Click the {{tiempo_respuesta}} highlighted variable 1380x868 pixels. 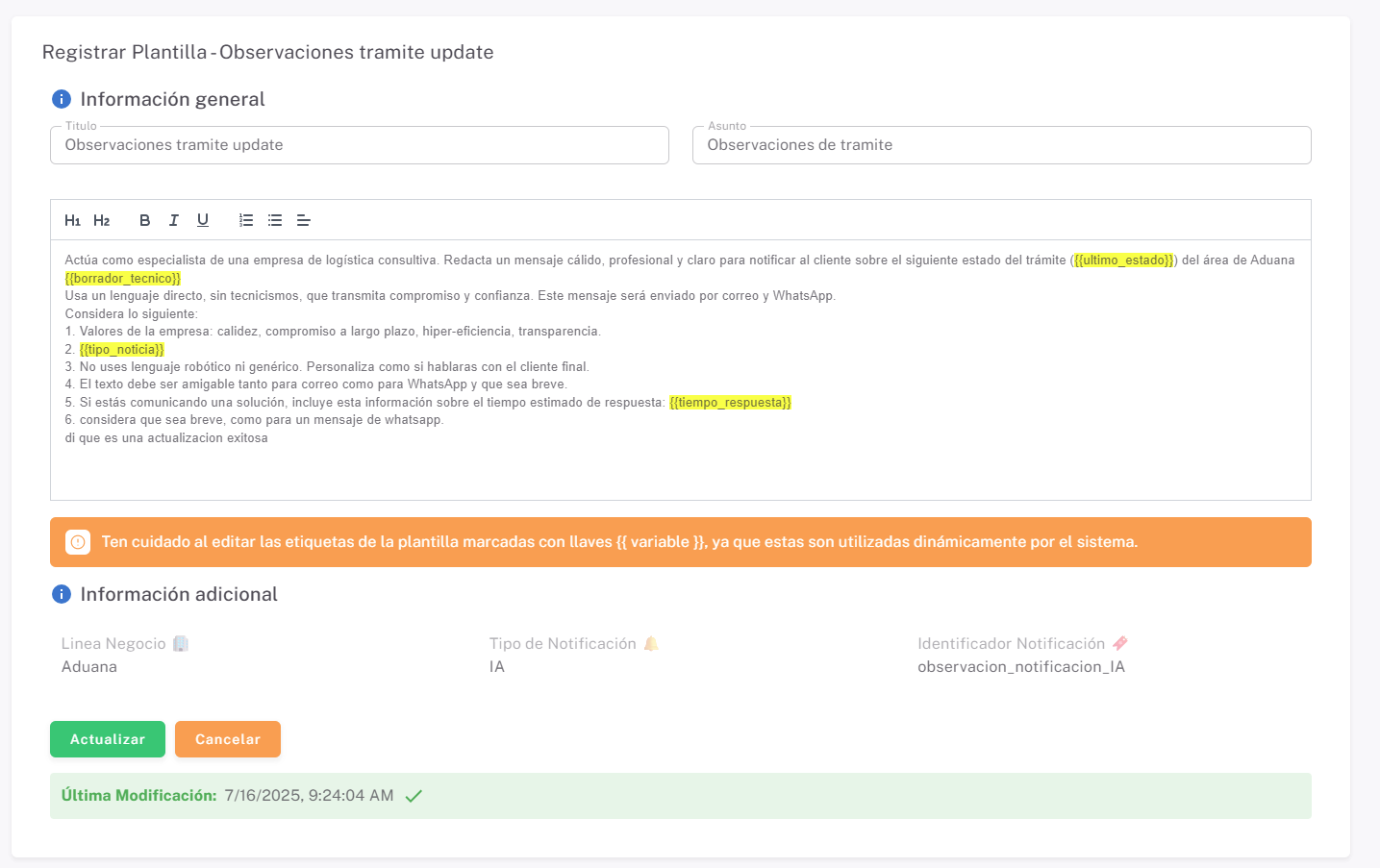(x=730, y=403)
